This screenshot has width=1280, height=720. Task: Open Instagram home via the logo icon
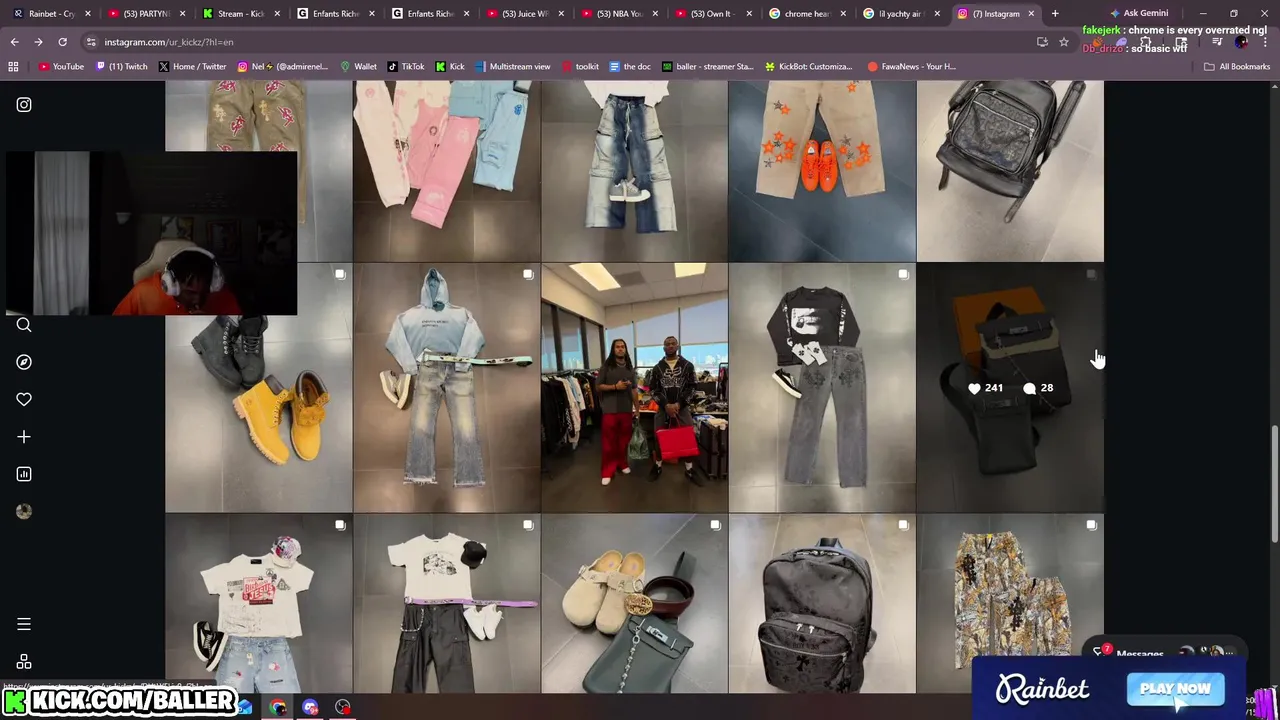pos(24,104)
